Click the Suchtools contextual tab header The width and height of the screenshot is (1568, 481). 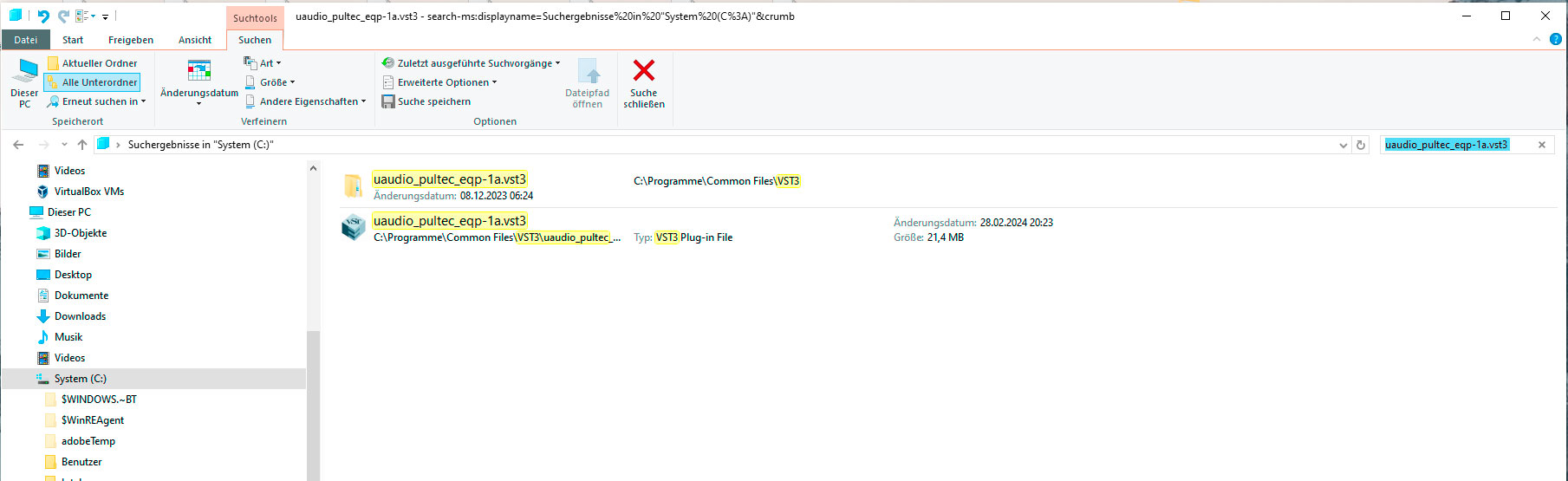click(x=255, y=17)
